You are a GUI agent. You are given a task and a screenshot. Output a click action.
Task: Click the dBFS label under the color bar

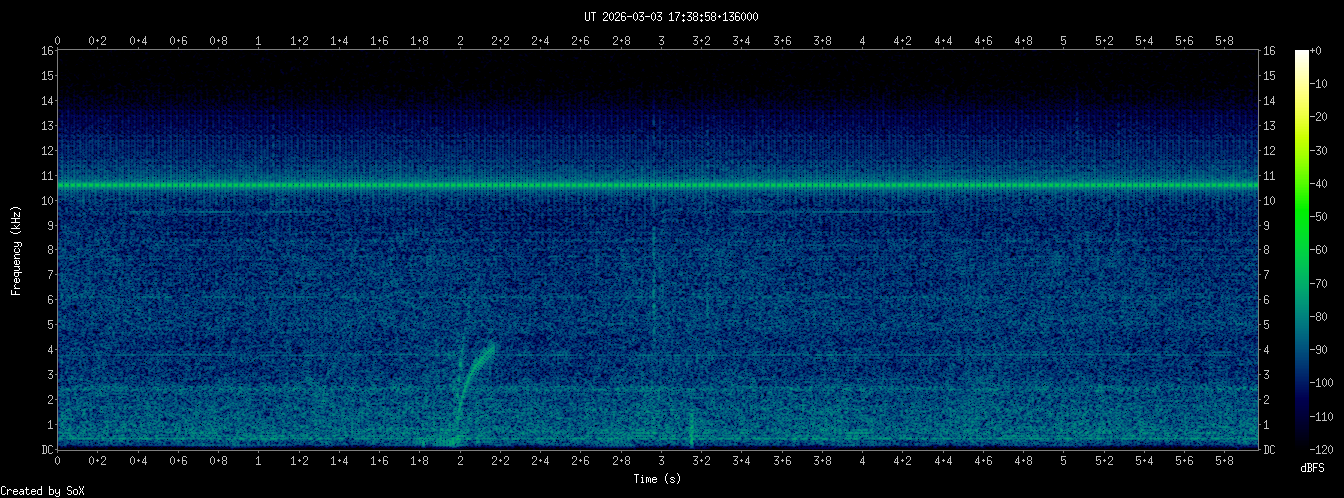tap(1313, 467)
